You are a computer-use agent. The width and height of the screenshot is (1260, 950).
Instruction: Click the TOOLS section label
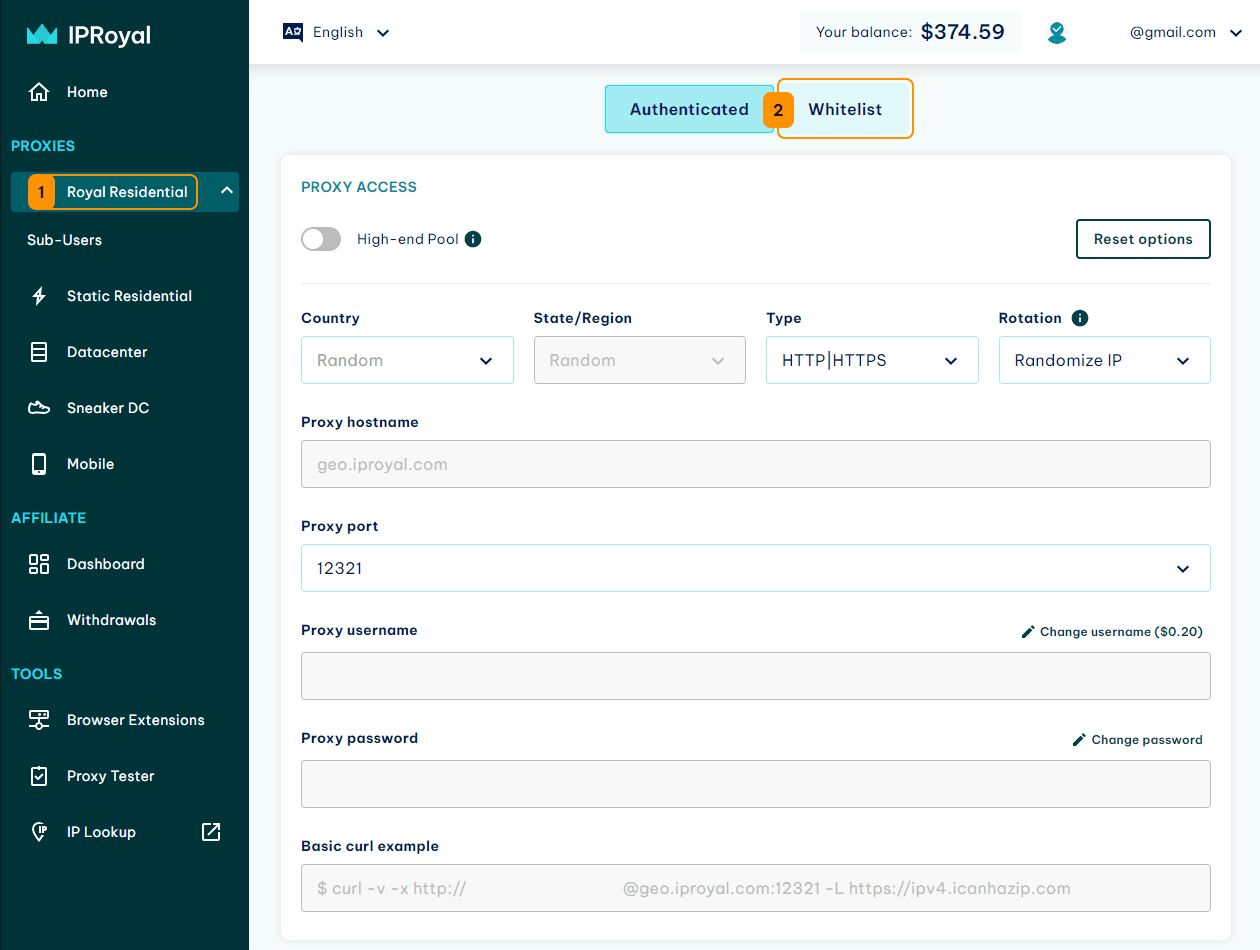(37, 674)
